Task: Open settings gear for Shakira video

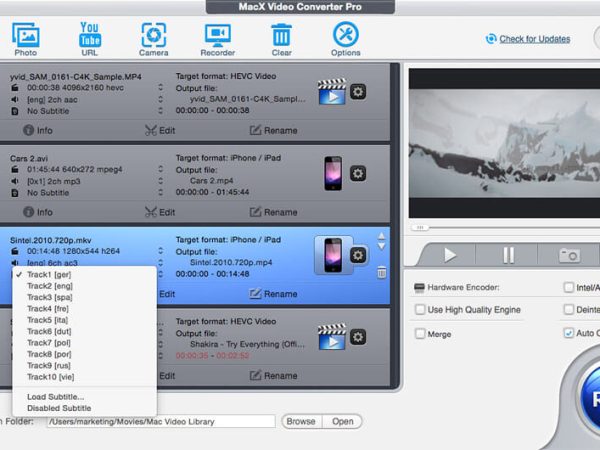Action: 358,337
